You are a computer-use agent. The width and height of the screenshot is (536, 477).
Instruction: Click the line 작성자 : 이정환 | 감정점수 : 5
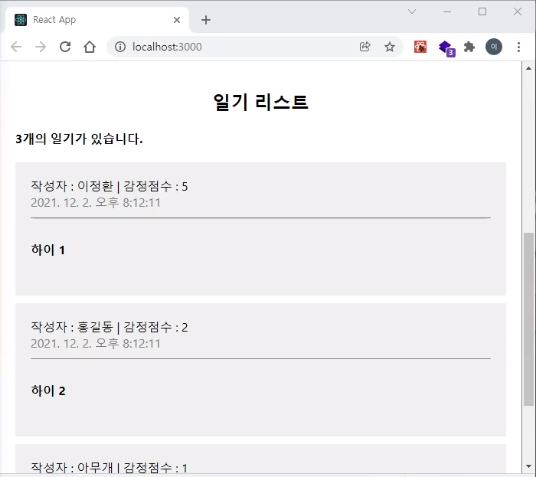tap(109, 186)
